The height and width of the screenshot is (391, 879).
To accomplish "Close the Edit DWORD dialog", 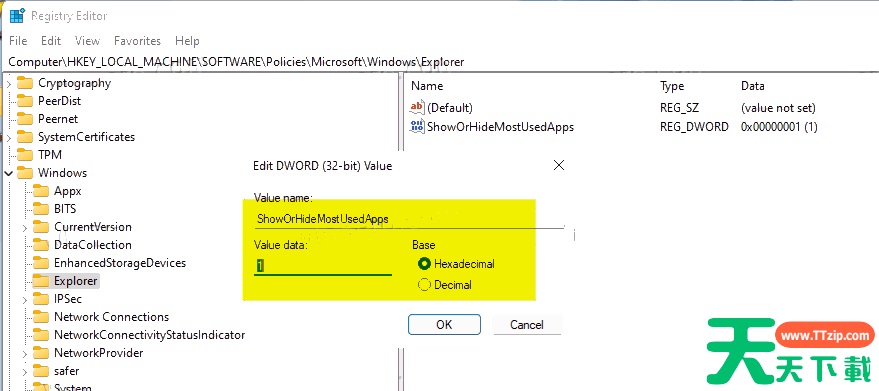I will coord(558,165).
